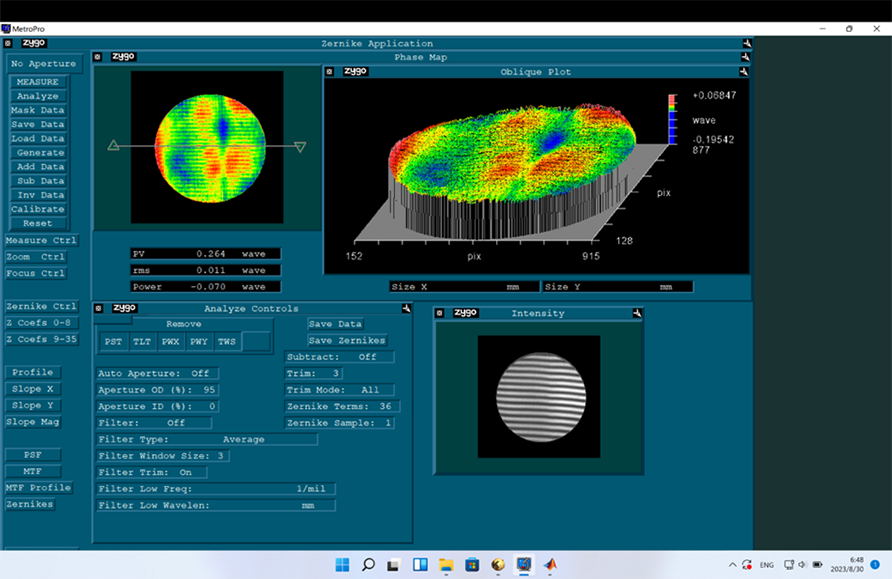The height and width of the screenshot is (579, 892).
Task: Open the Z Coefs 0-8 window
Action: pyautogui.click(x=40, y=323)
